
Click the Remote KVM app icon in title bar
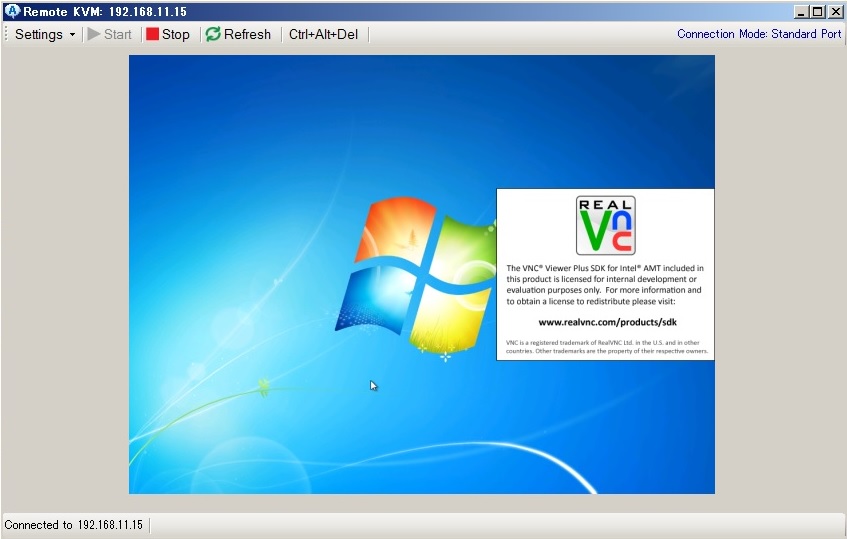tap(11, 11)
